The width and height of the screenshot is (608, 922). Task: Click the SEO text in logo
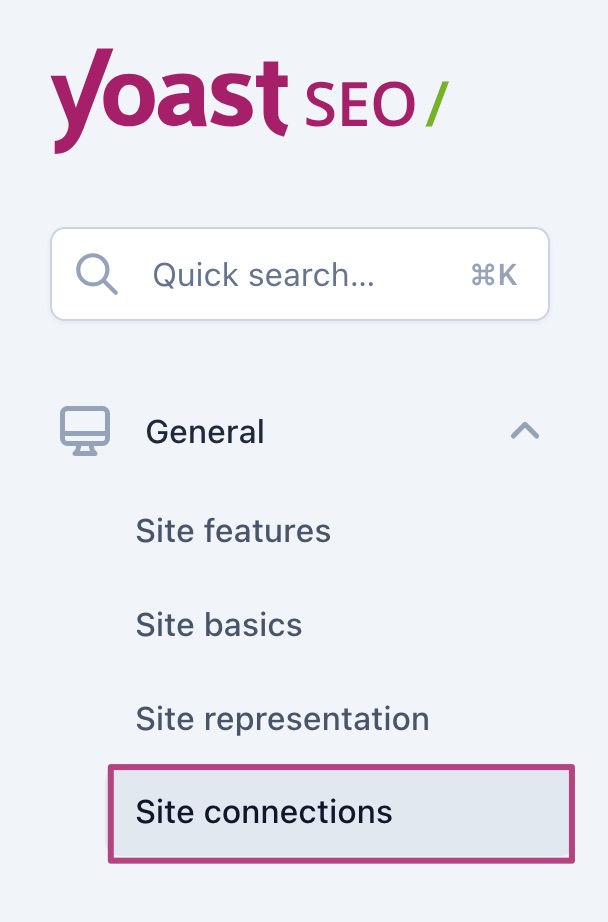coord(358,104)
